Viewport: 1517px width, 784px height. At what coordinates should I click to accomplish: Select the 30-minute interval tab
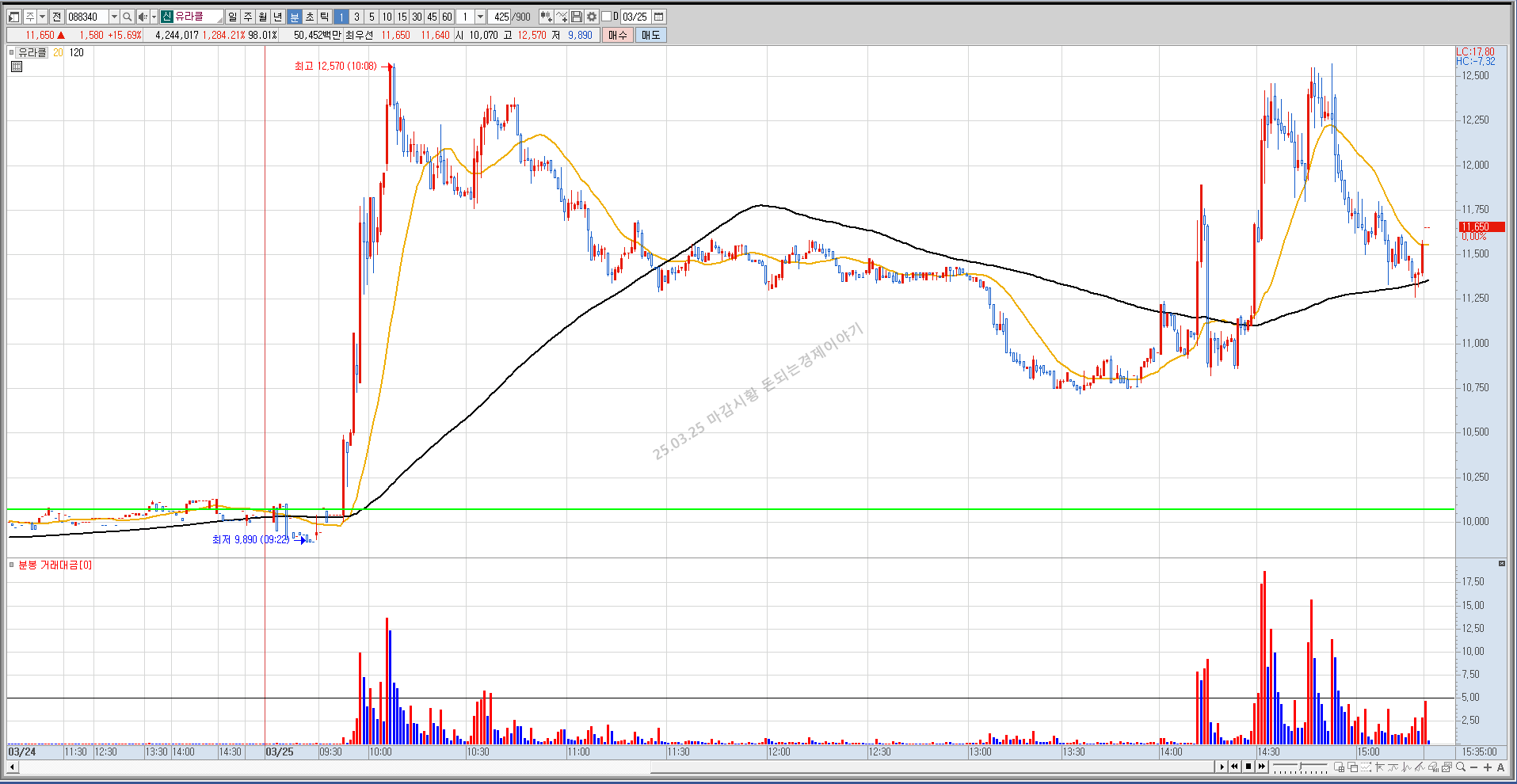417,17
